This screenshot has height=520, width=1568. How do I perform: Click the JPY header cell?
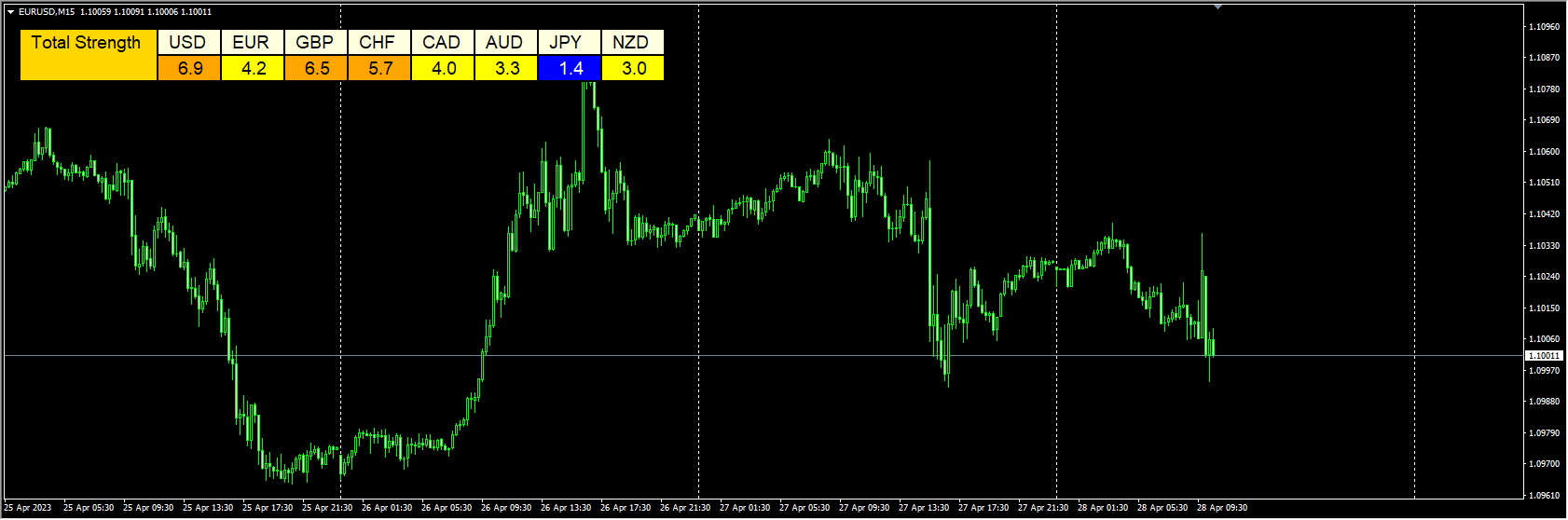coord(569,42)
